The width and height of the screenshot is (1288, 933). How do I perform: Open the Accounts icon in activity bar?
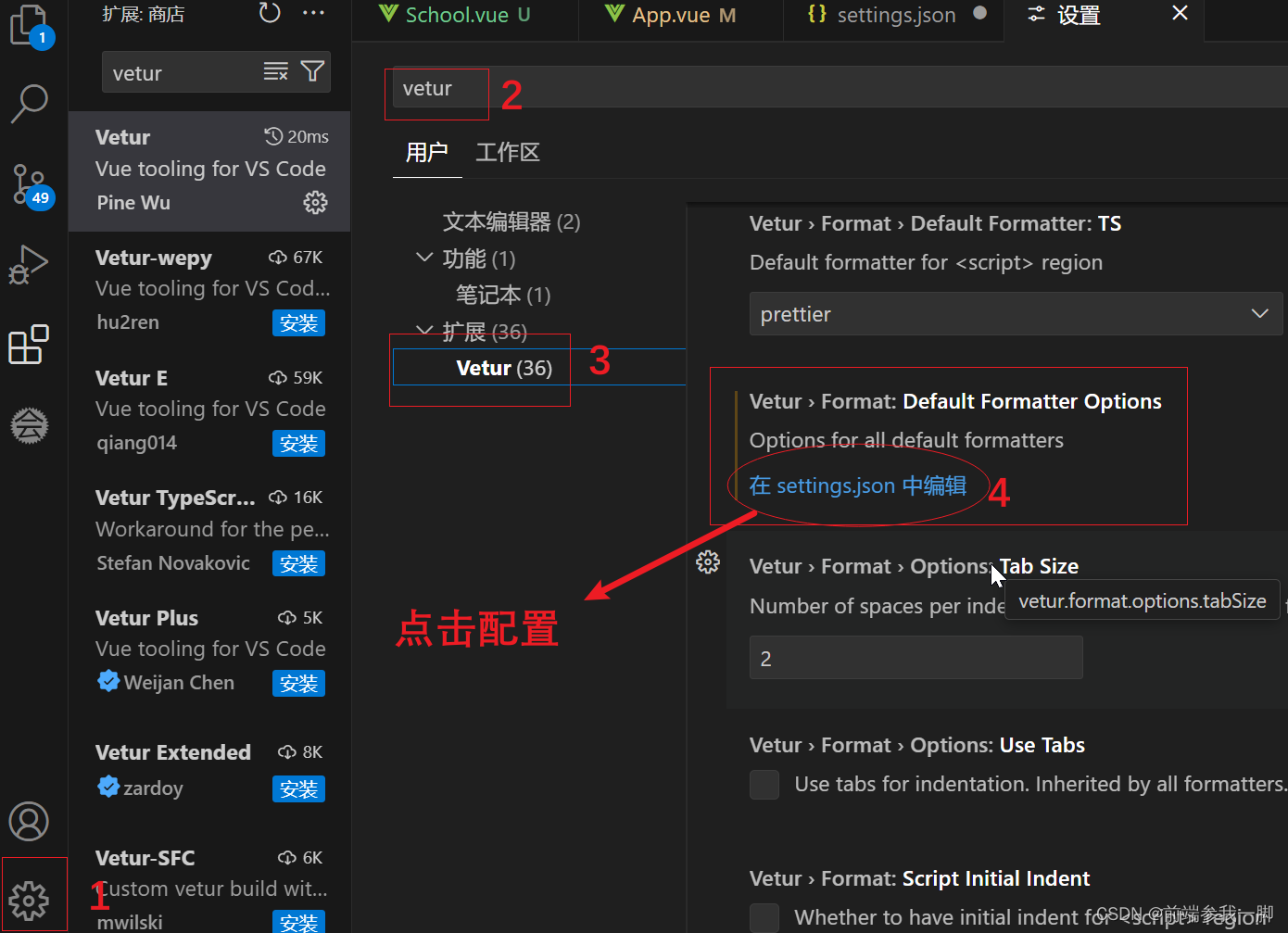[31, 821]
